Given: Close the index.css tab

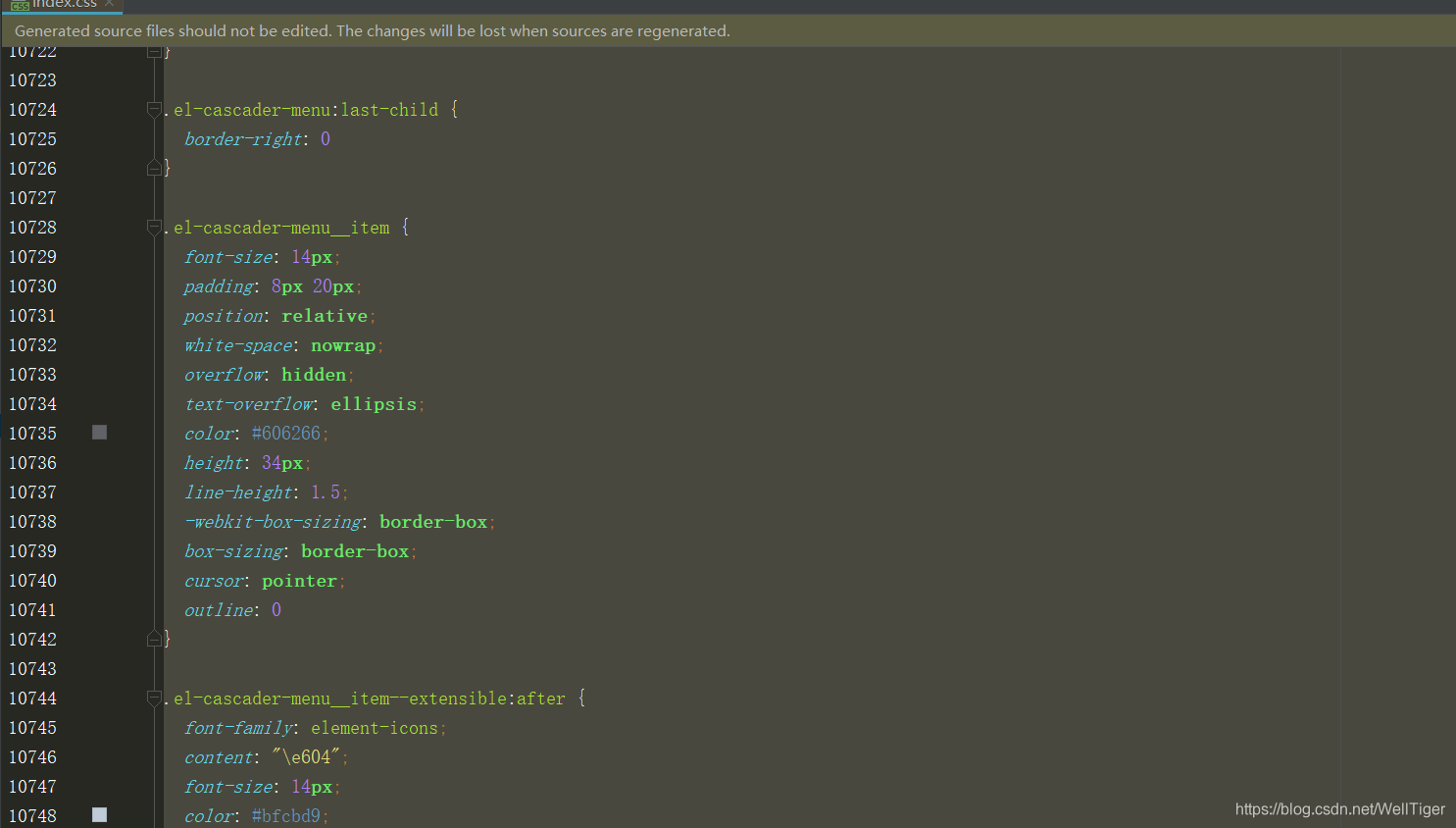Looking at the screenshot, I should (110, 4).
